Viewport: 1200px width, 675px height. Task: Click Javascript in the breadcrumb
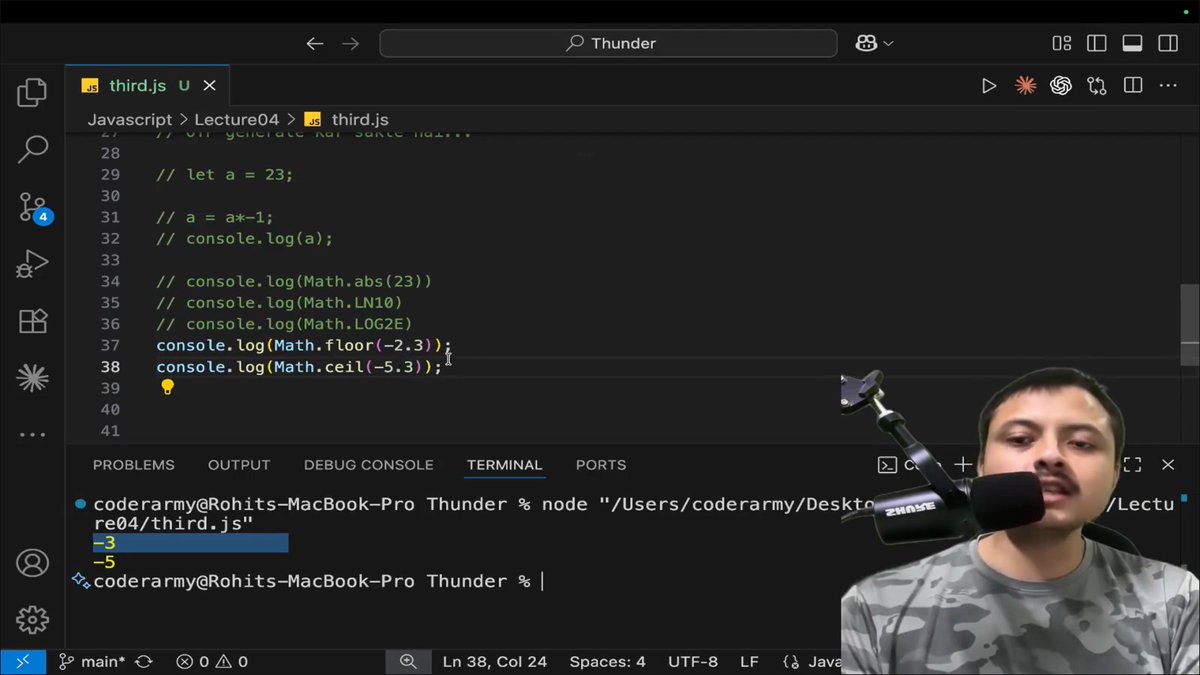click(x=129, y=119)
